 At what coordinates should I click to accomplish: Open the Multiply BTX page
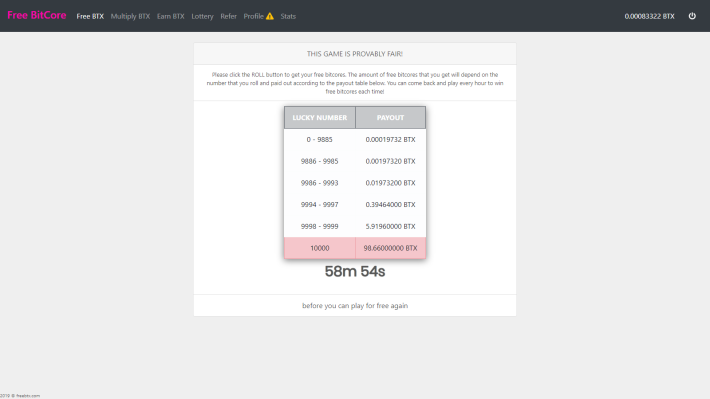click(130, 16)
